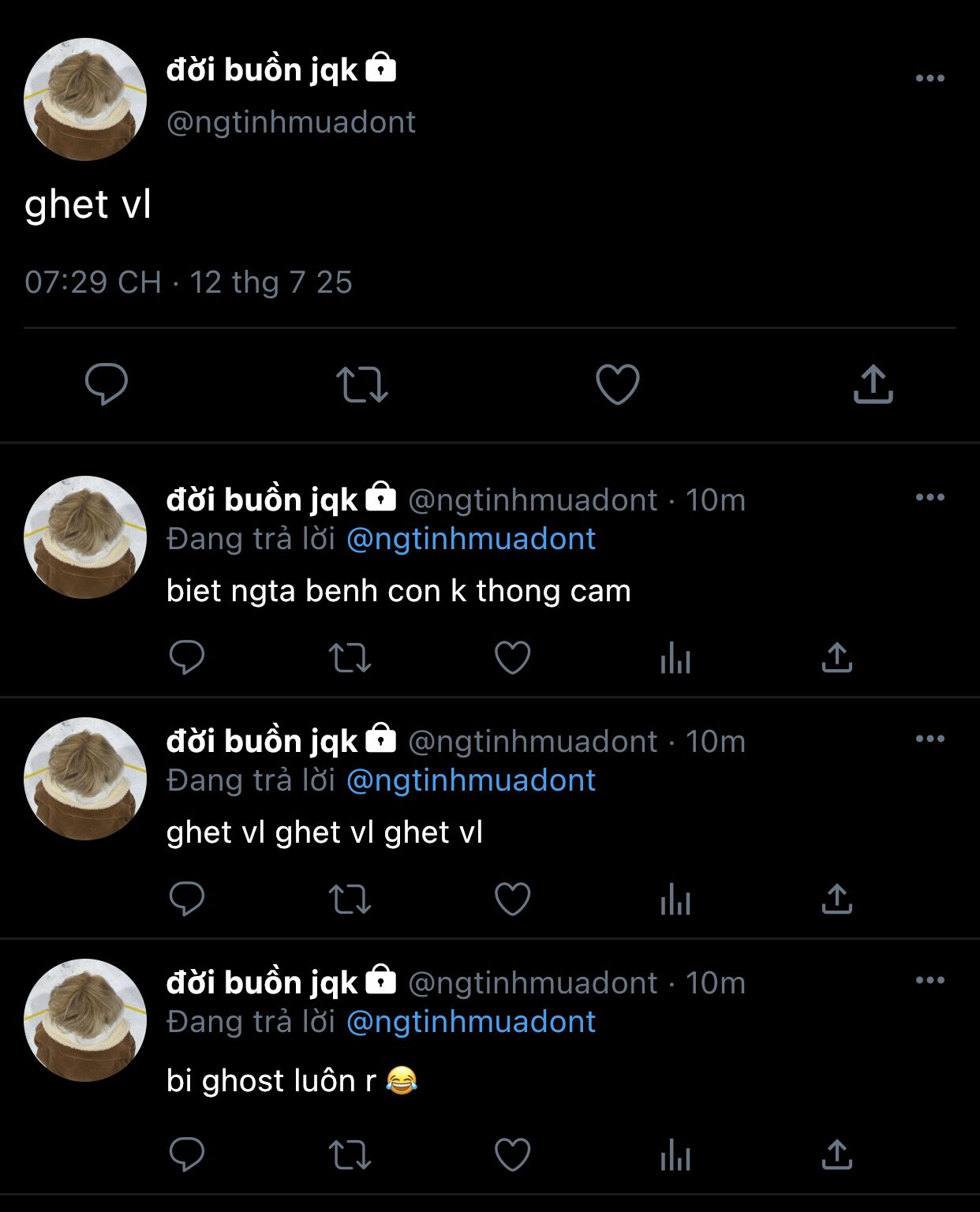Open timestamp 07:29 CH · 12 thg 7 25
This screenshot has width=980, height=1212.
point(189,282)
